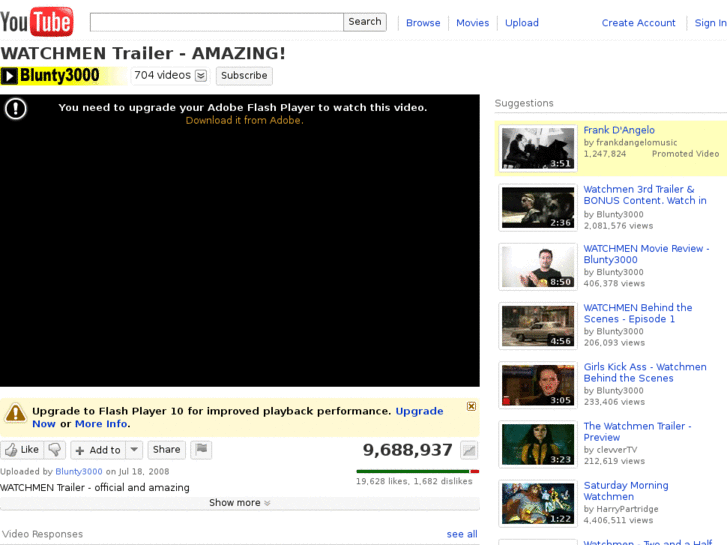Click the exclamation alert icon in player

pyautogui.click(x=16, y=109)
